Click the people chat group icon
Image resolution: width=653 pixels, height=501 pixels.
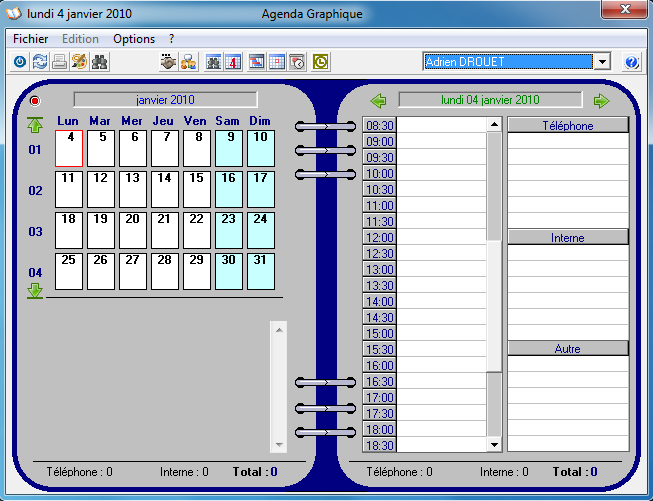click(x=189, y=62)
